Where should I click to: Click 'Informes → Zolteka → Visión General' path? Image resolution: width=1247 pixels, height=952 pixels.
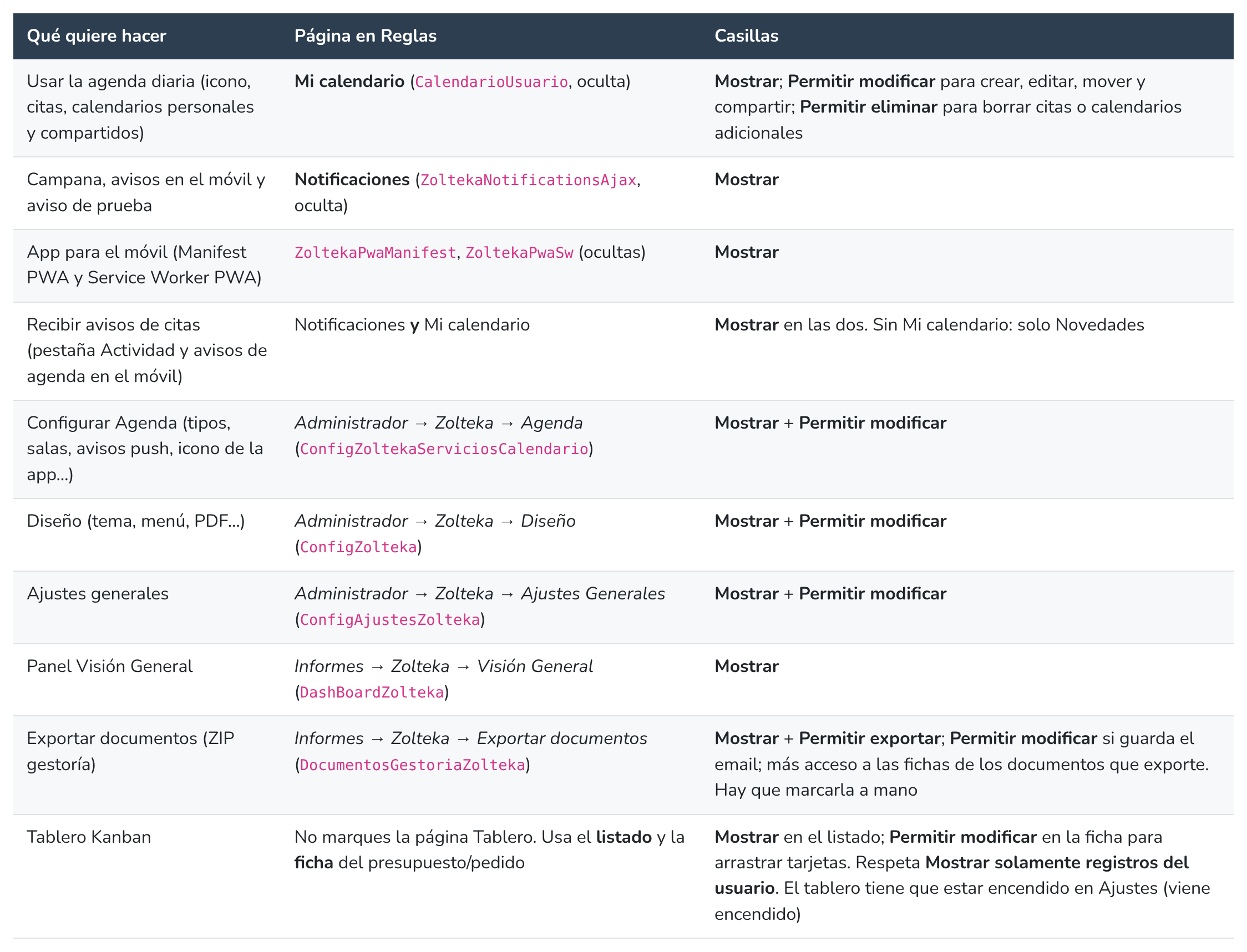(x=443, y=666)
